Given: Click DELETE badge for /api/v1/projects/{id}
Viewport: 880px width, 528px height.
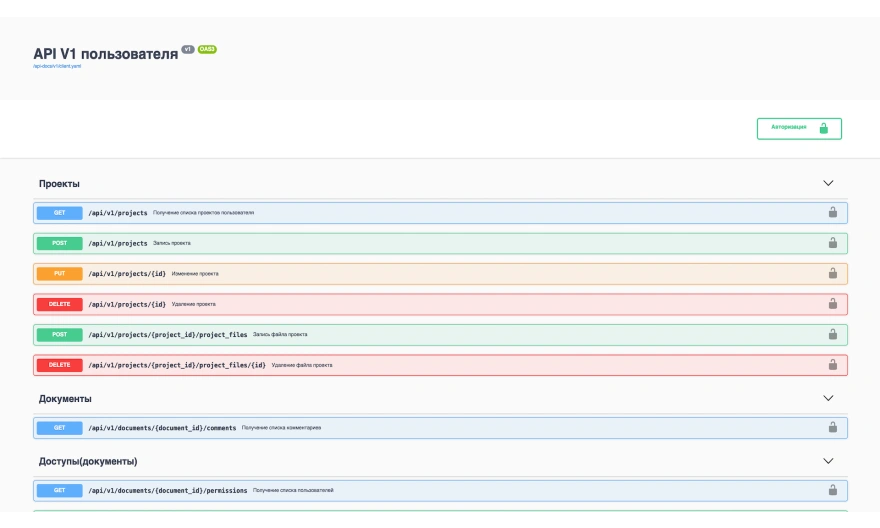Looking at the screenshot, I should pyautogui.click(x=60, y=304).
